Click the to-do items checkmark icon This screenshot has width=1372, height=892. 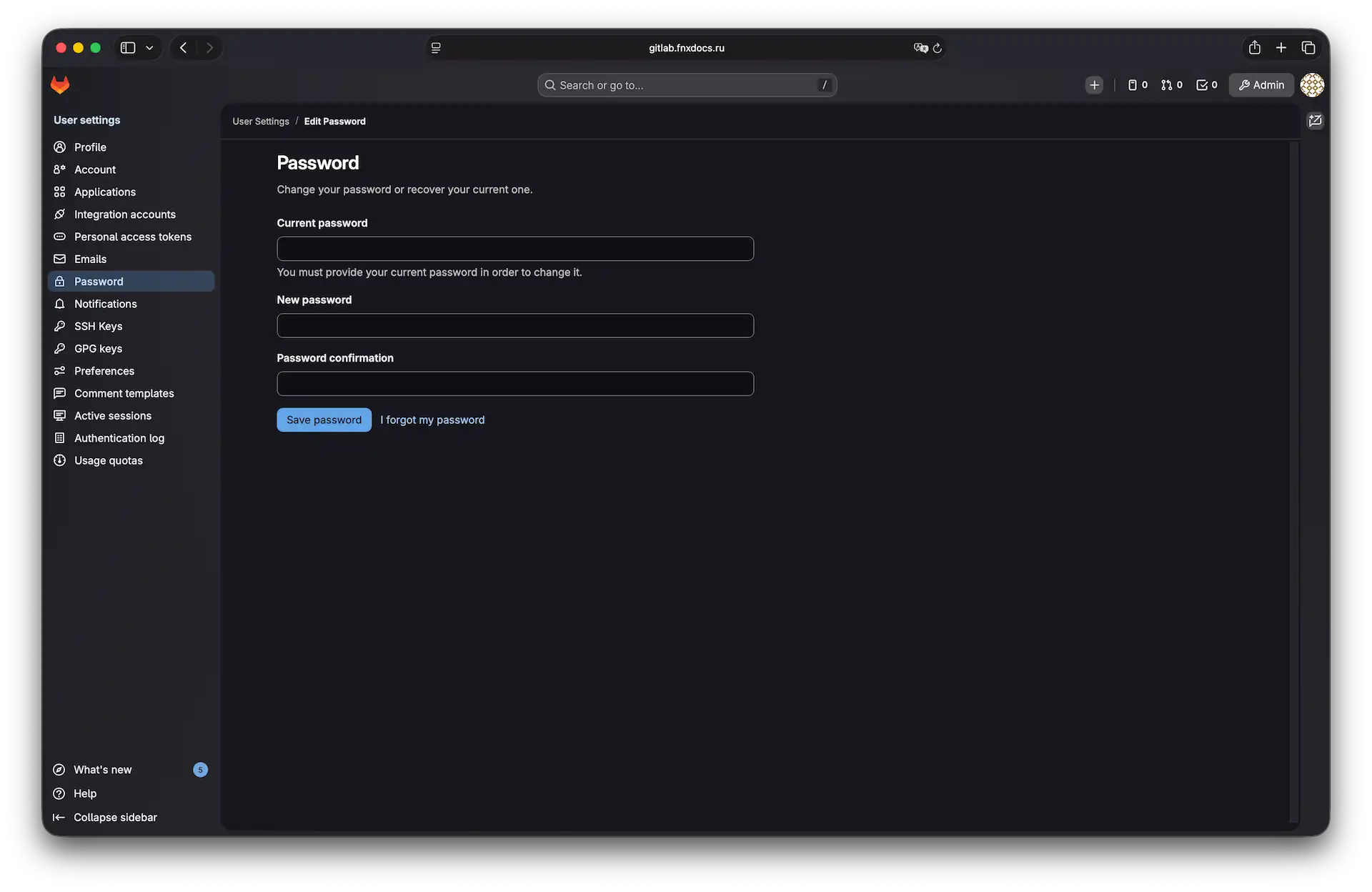tap(1201, 85)
